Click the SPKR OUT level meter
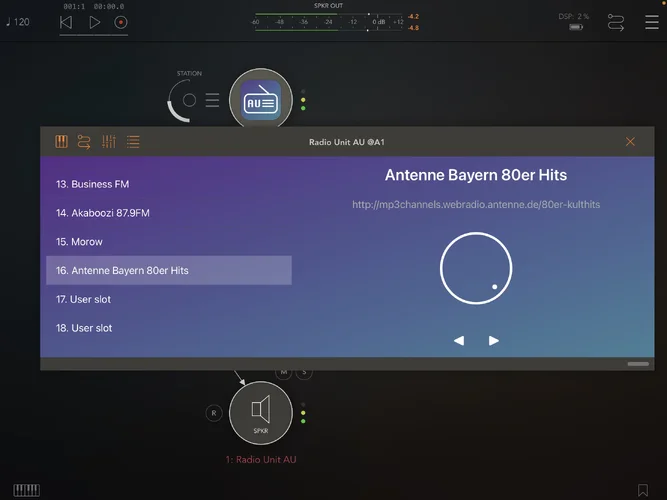 point(328,22)
